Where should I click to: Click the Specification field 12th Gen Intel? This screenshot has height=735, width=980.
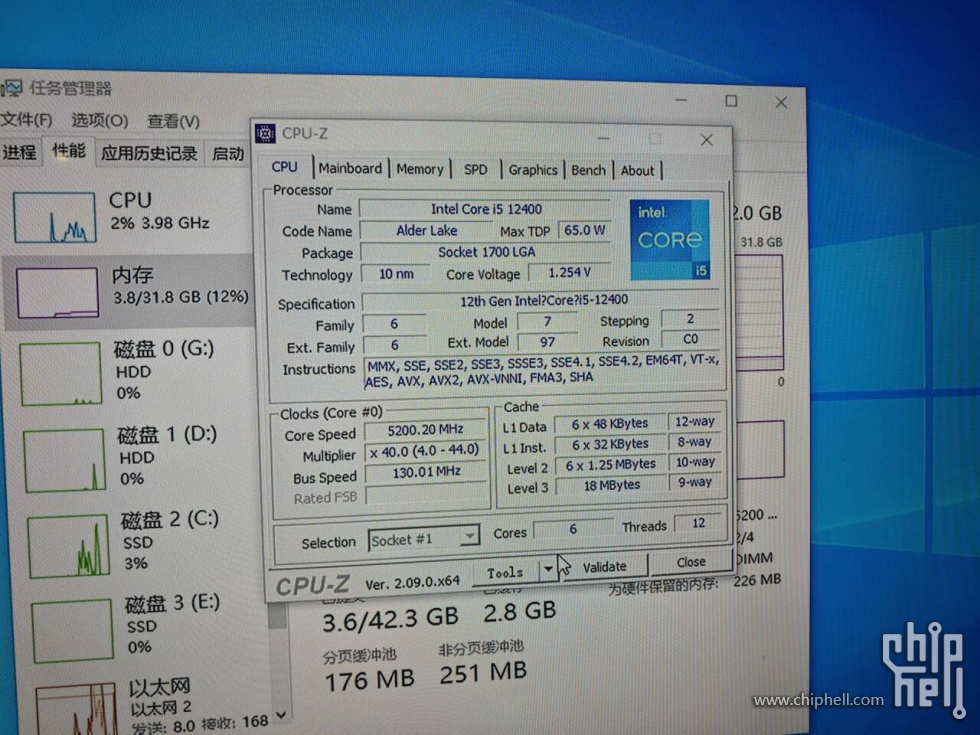tap(541, 301)
